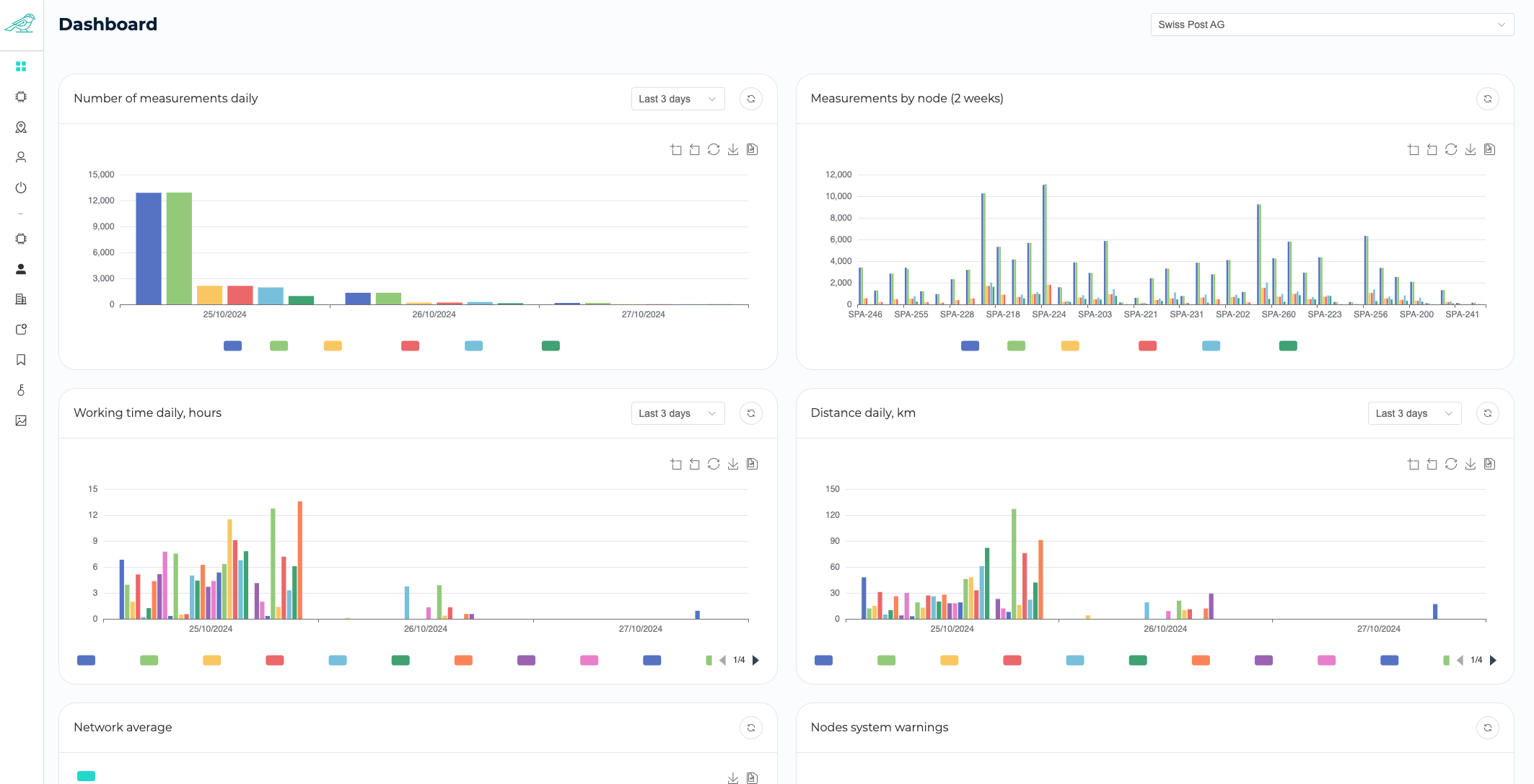Open Last 3 days dropdown for Distance daily

1414,413
